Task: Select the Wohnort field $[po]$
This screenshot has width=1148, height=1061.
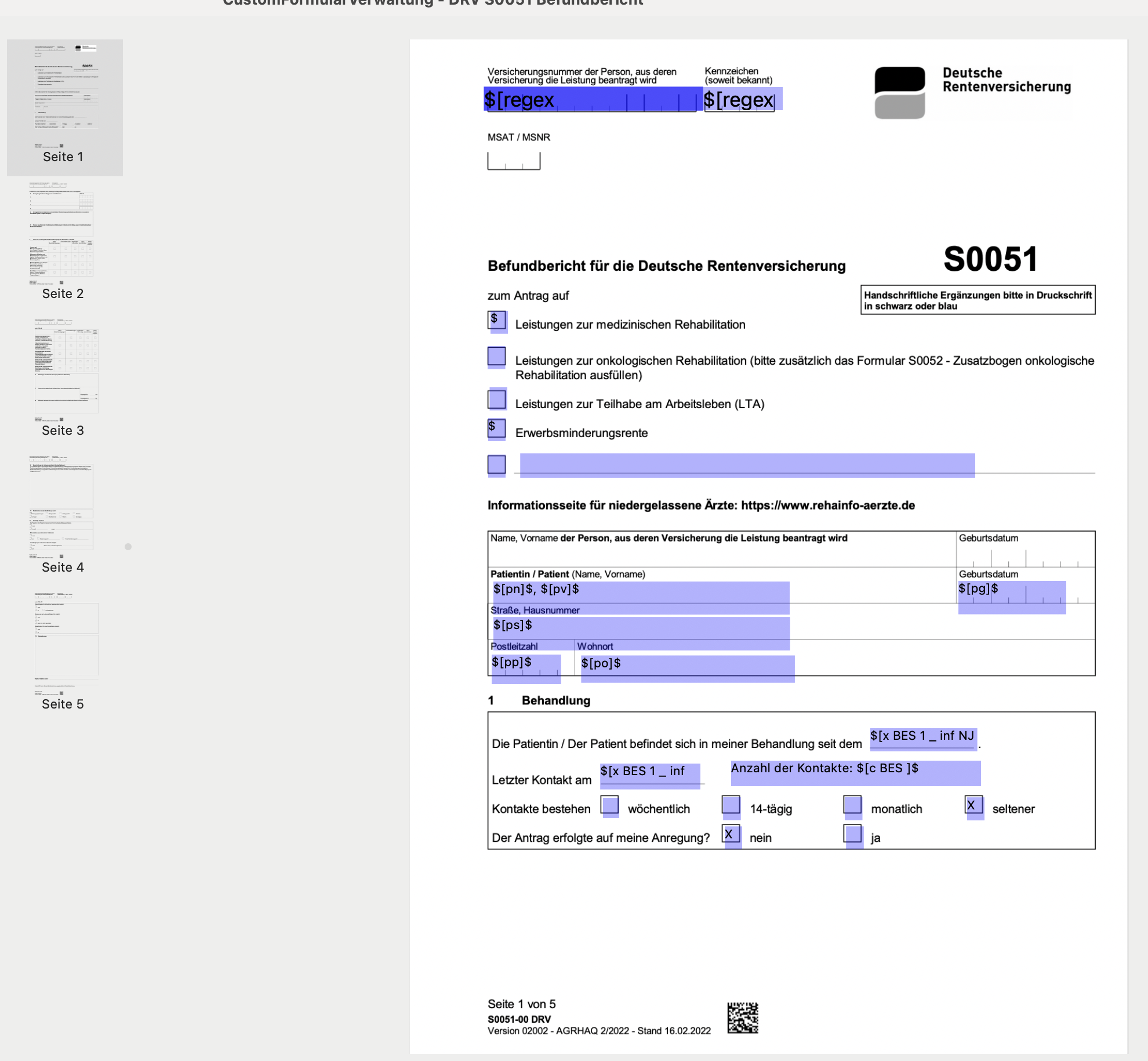Action: tap(688, 668)
